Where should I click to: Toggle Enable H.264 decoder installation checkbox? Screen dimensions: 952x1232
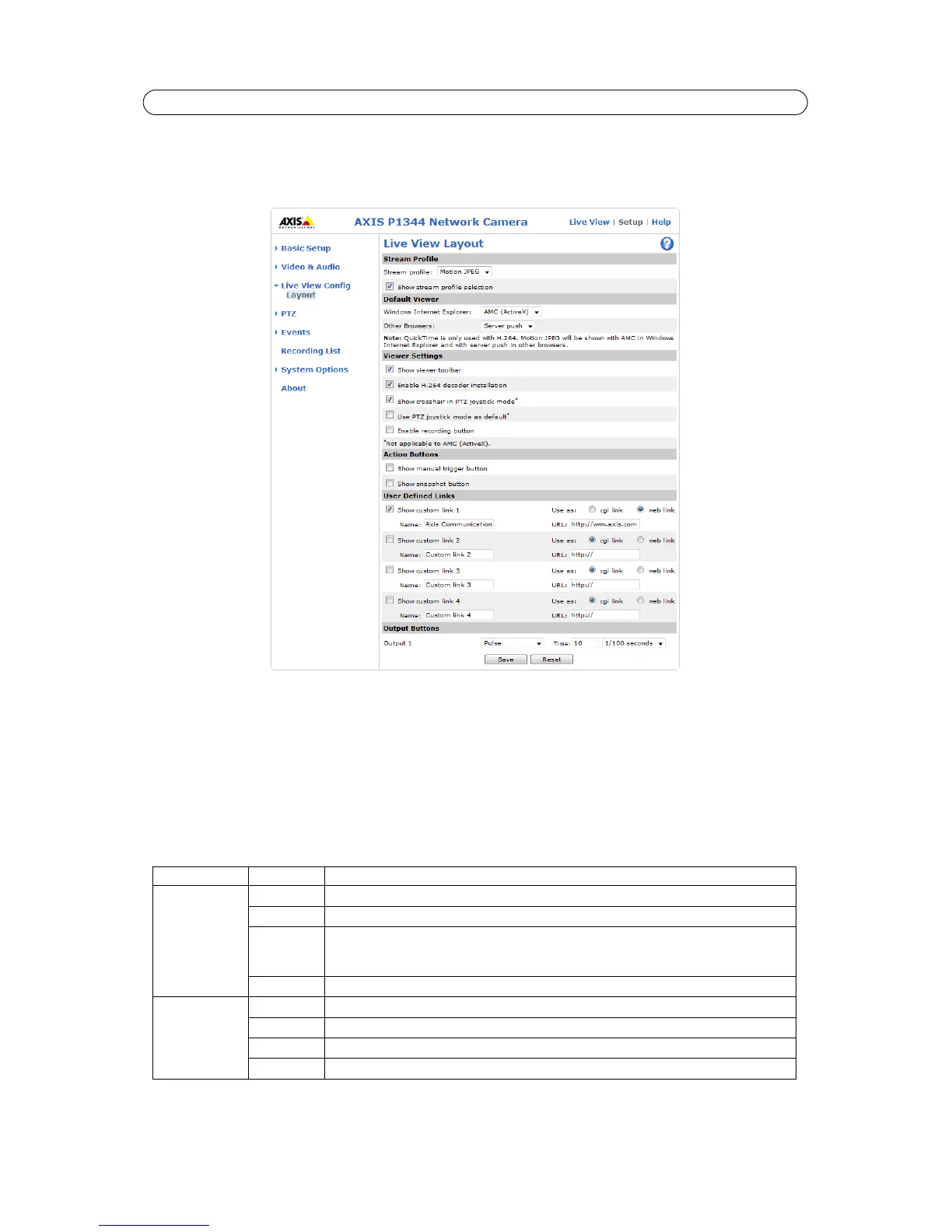click(390, 384)
